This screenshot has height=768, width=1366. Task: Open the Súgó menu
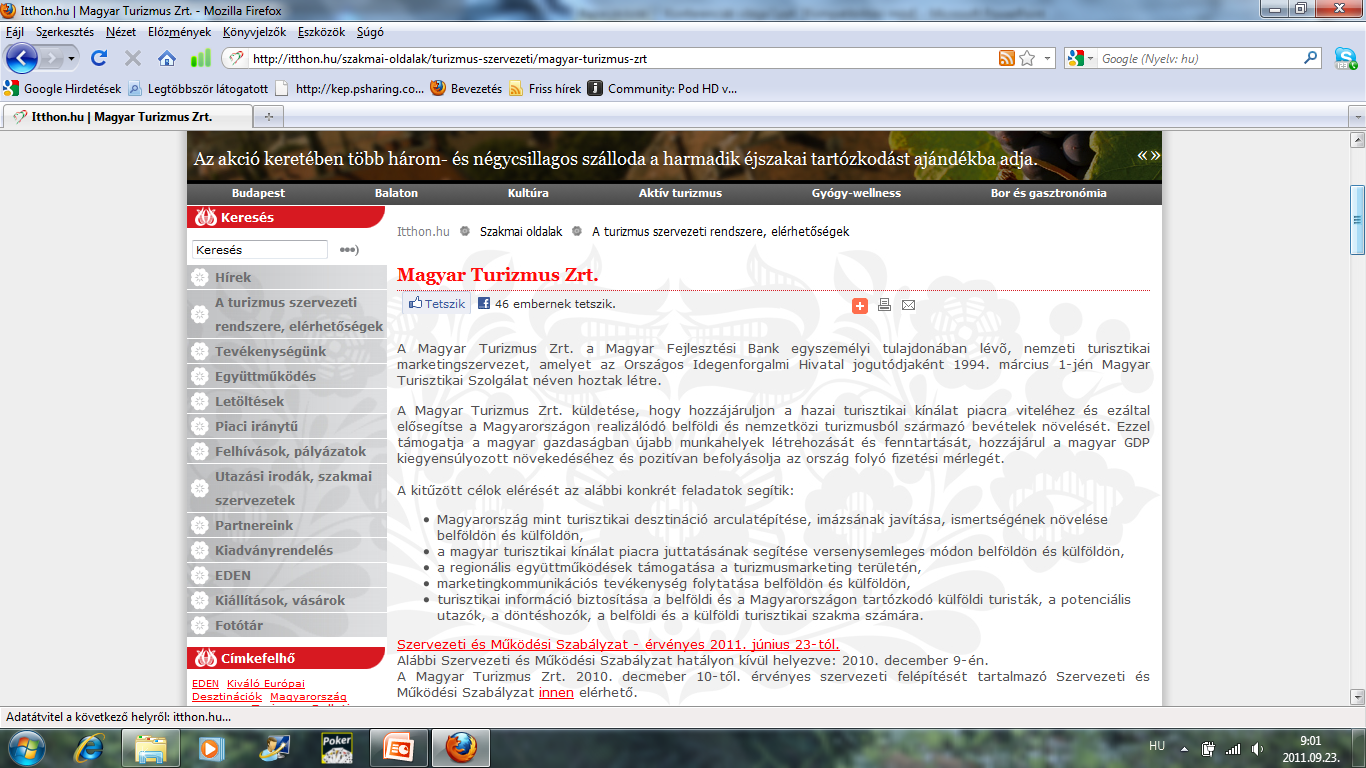[x=370, y=32]
